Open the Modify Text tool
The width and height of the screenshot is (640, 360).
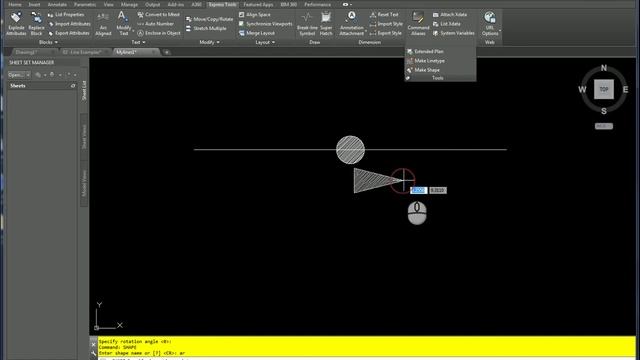(123, 23)
